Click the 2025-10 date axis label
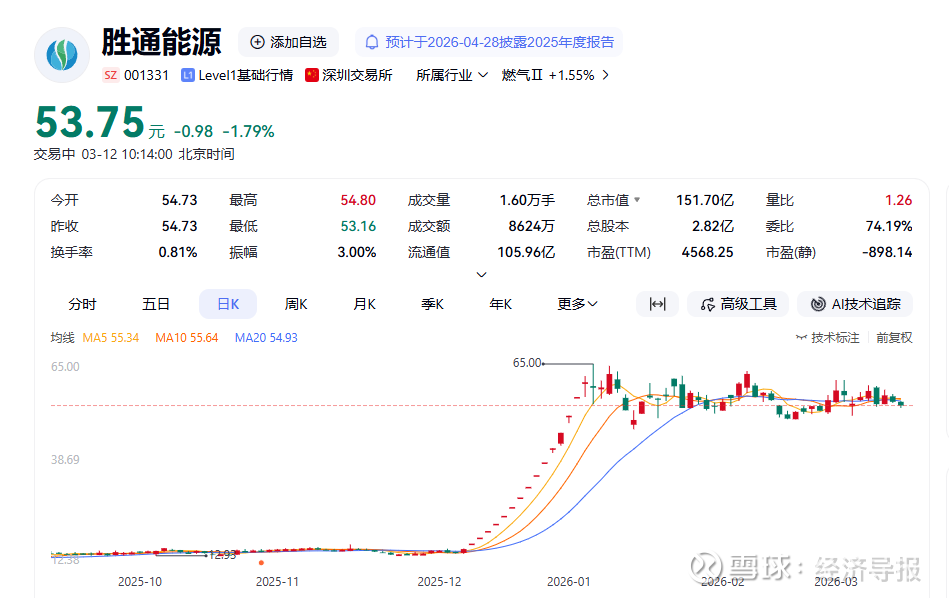The width and height of the screenshot is (949, 598). click(140, 582)
